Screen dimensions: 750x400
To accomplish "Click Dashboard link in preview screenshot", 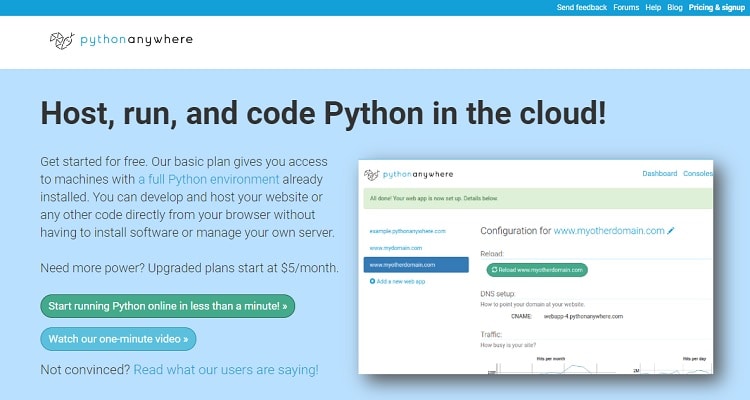I will pos(660,173).
